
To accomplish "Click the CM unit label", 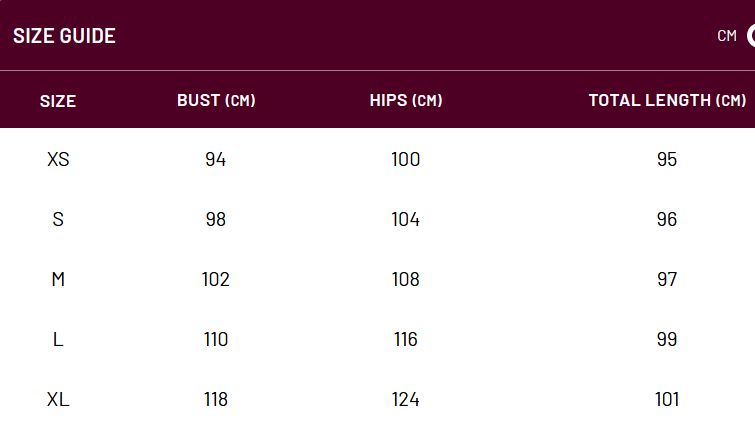I will [x=727, y=36].
